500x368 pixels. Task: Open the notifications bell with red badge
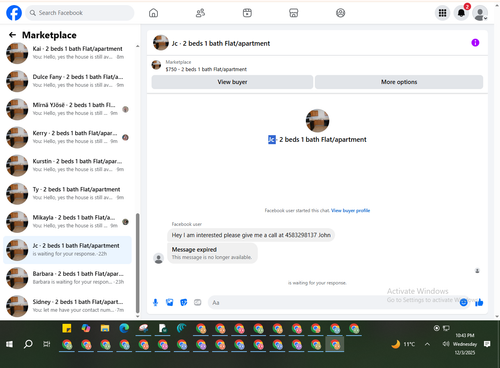(x=461, y=13)
